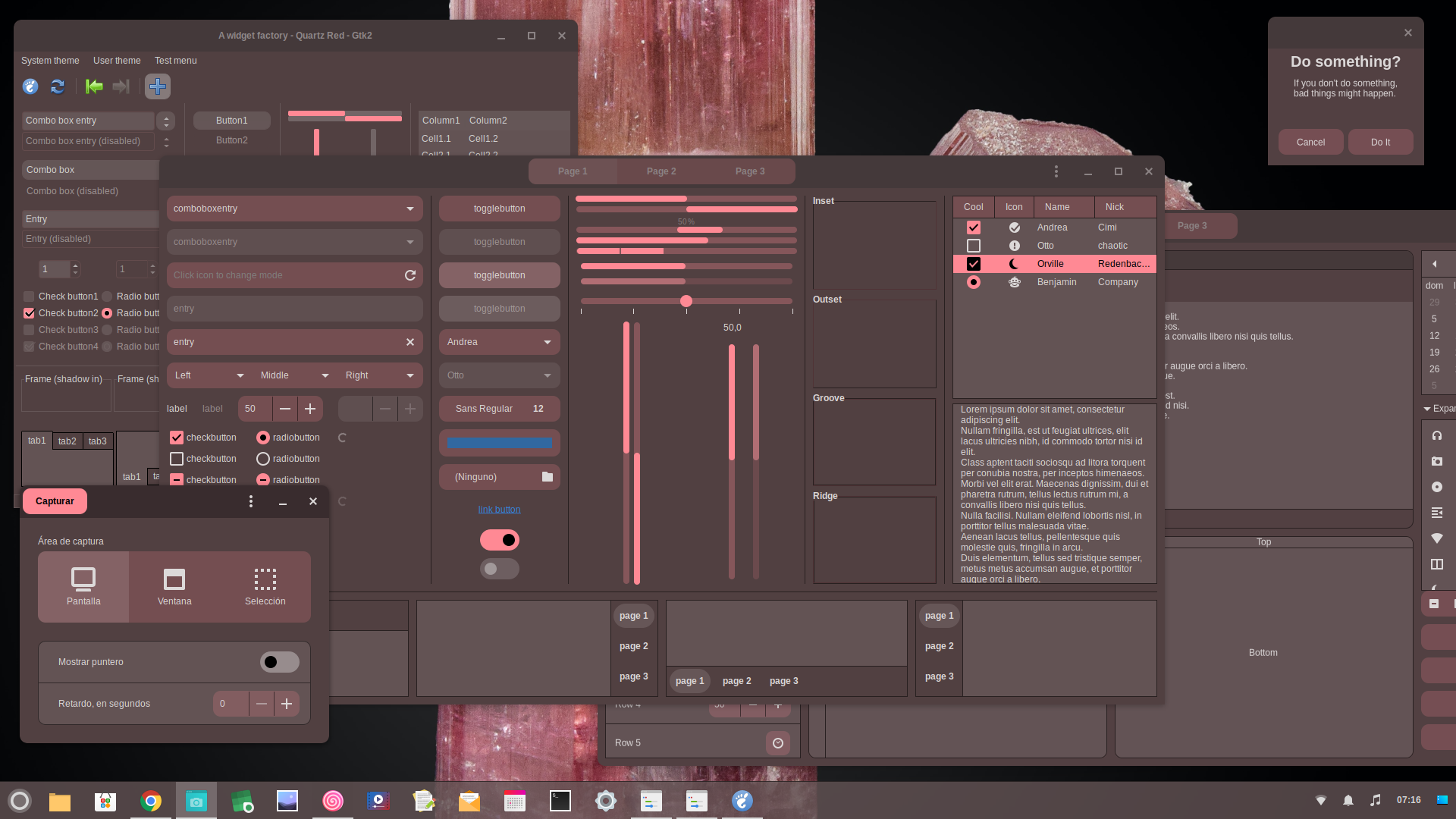Image resolution: width=1456 pixels, height=819 pixels.
Task: Select Selección capture area
Action: (x=265, y=587)
